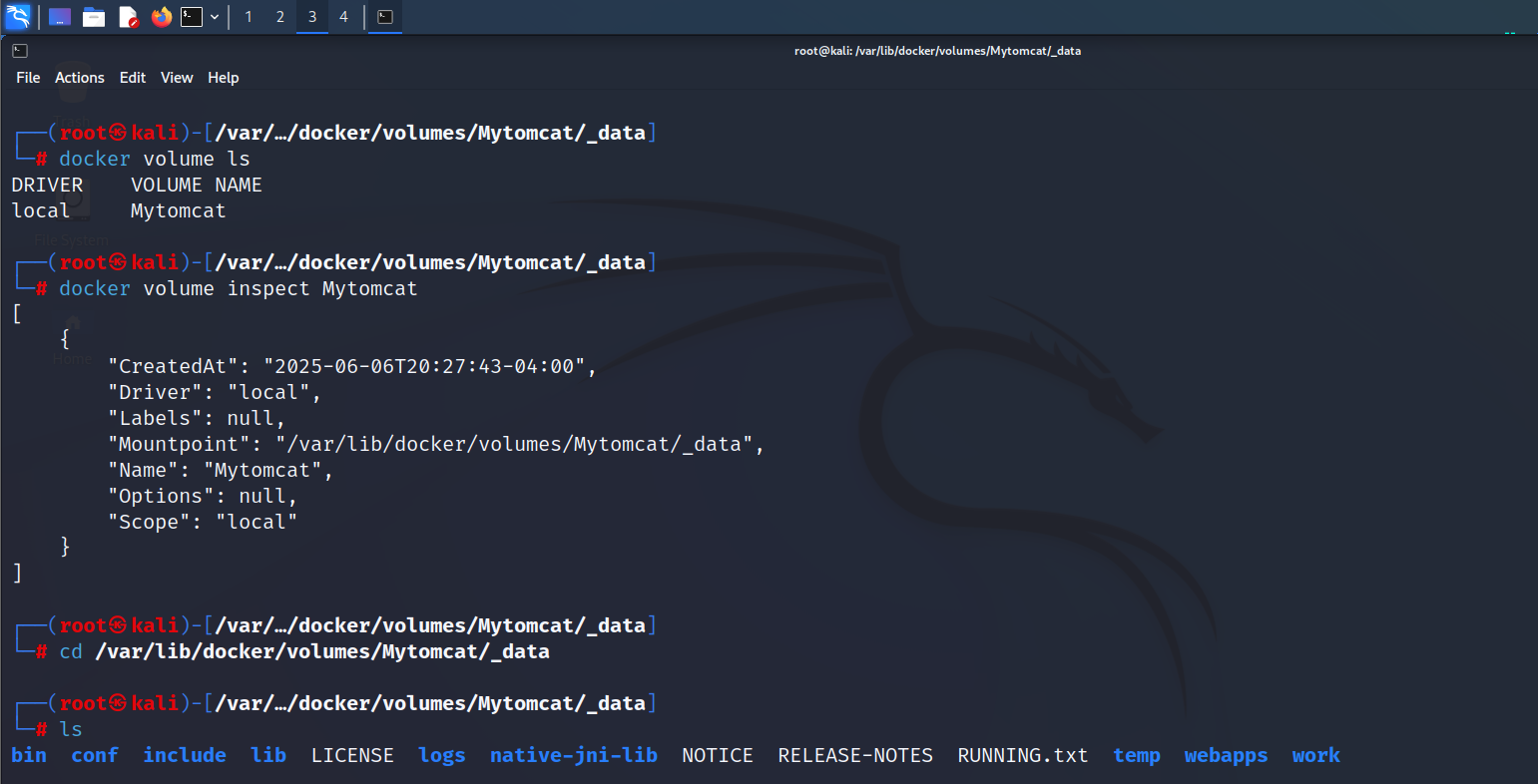Click the RELEASE-NOTES file name
The width and height of the screenshot is (1538, 784).
pyautogui.click(x=855, y=755)
